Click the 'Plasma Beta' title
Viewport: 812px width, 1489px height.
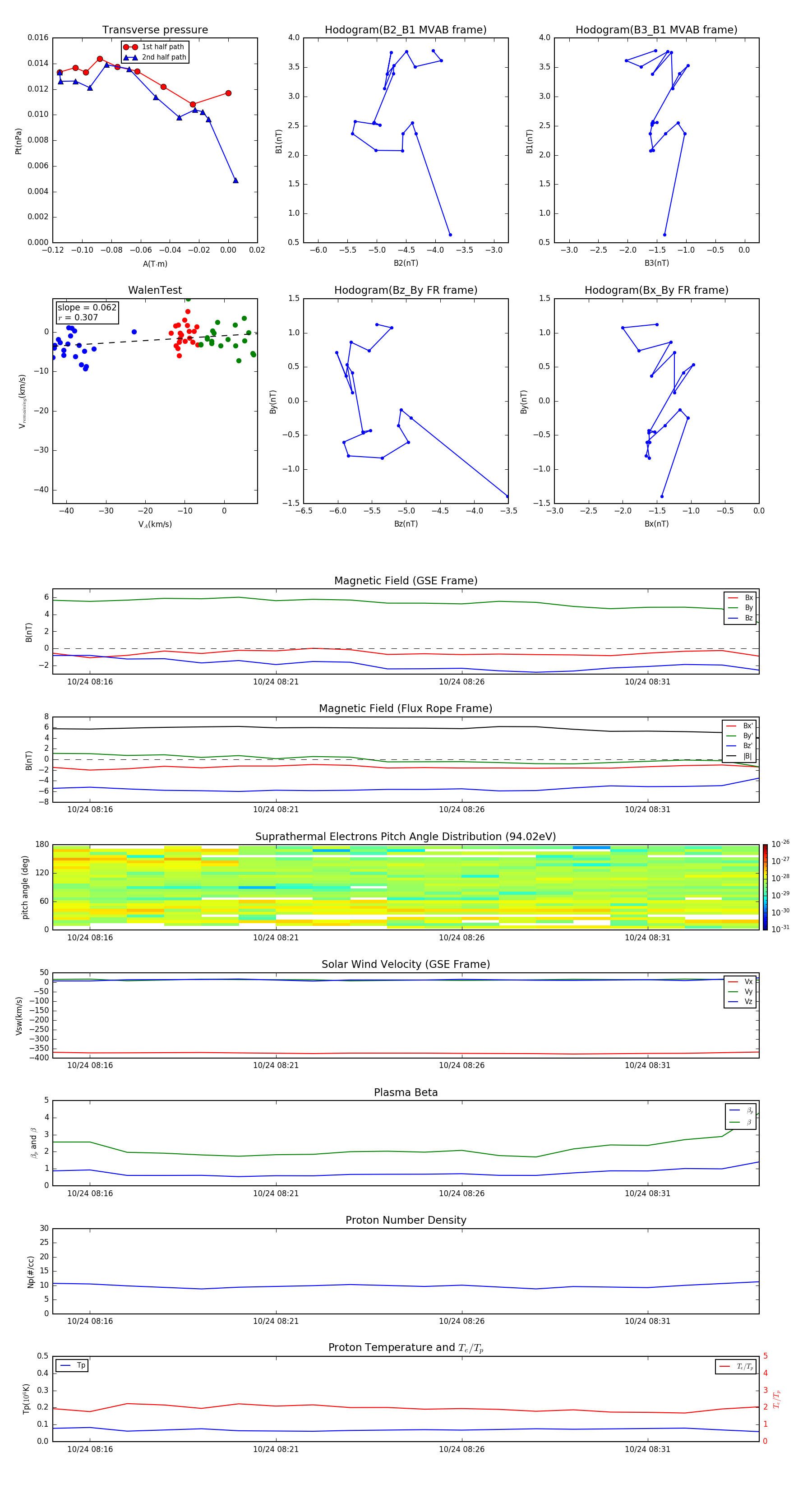click(x=406, y=1092)
